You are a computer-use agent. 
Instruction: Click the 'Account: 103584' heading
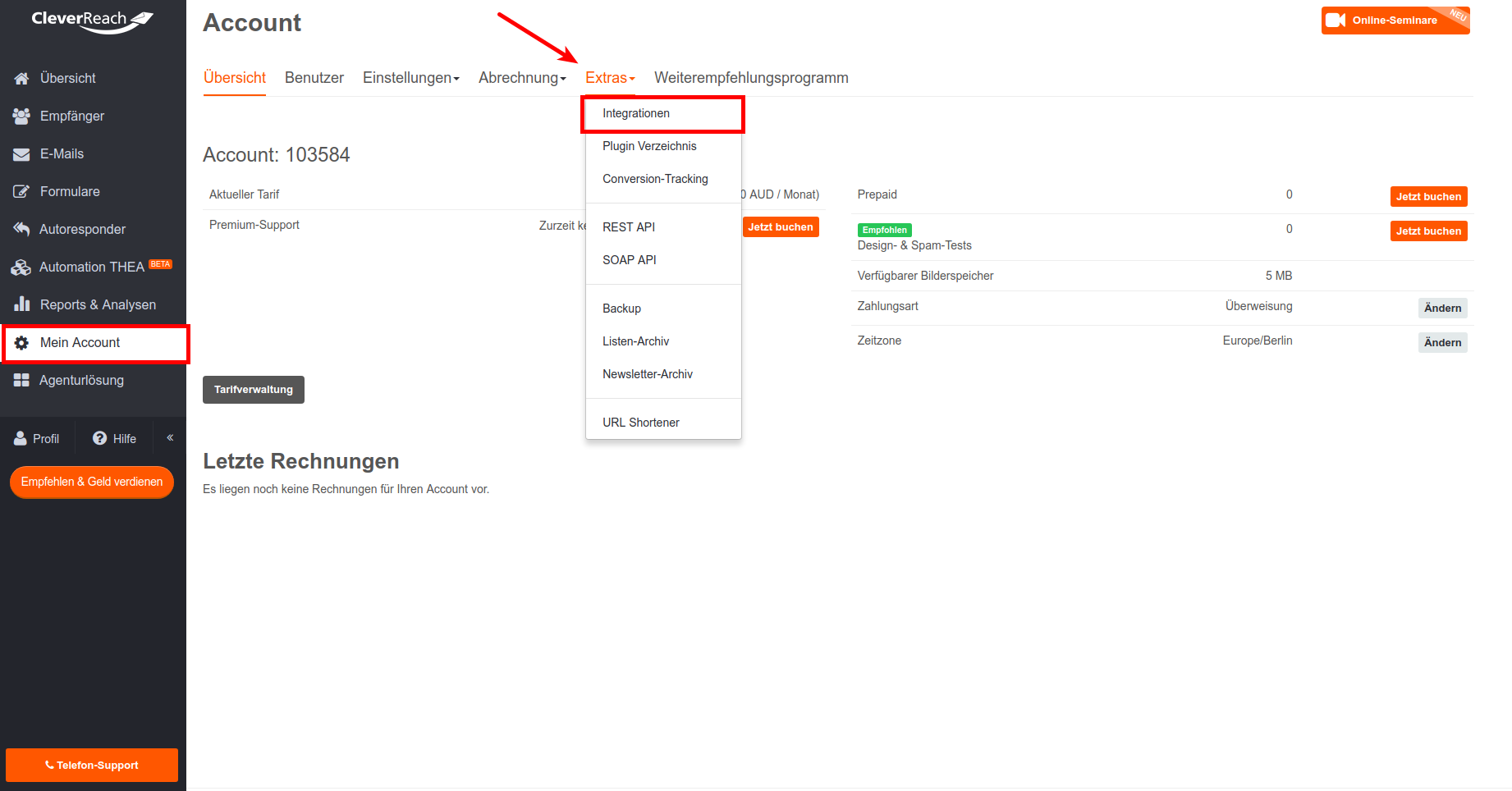[x=277, y=155]
